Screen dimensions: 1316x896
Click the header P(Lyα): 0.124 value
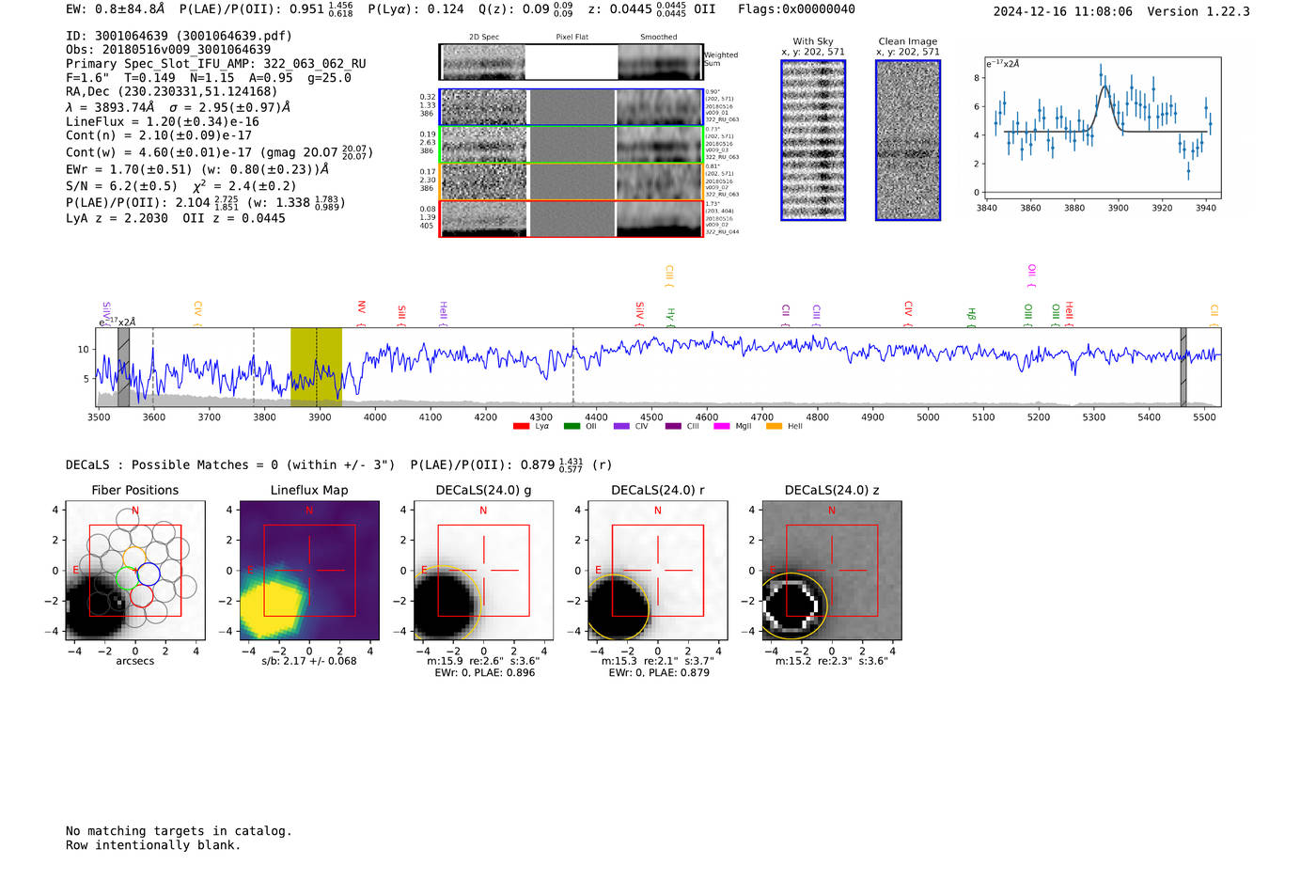tap(415, 9)
